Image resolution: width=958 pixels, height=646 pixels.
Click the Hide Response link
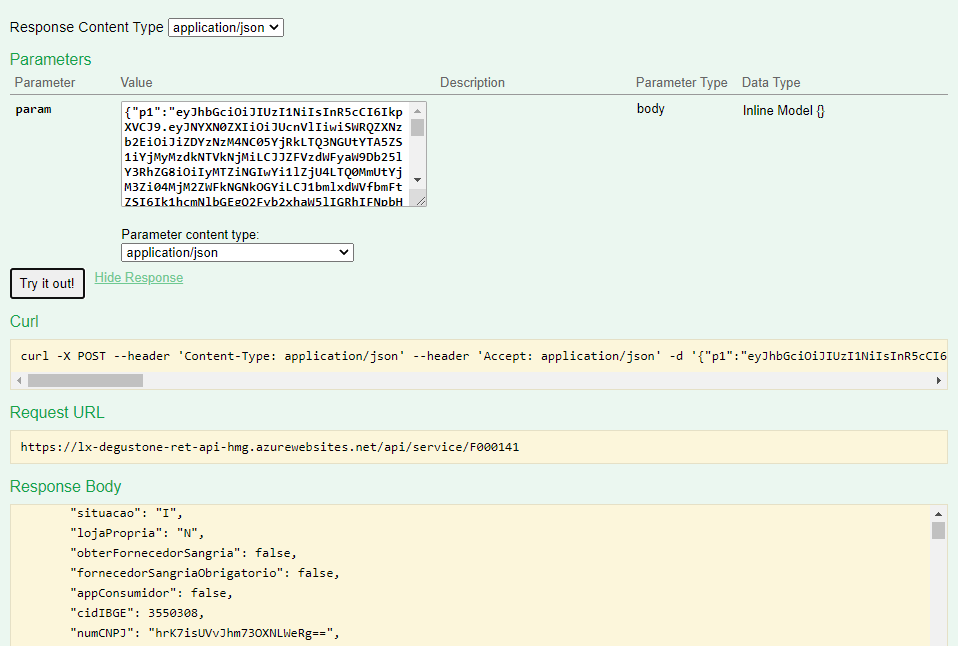(x=139, y=278)
